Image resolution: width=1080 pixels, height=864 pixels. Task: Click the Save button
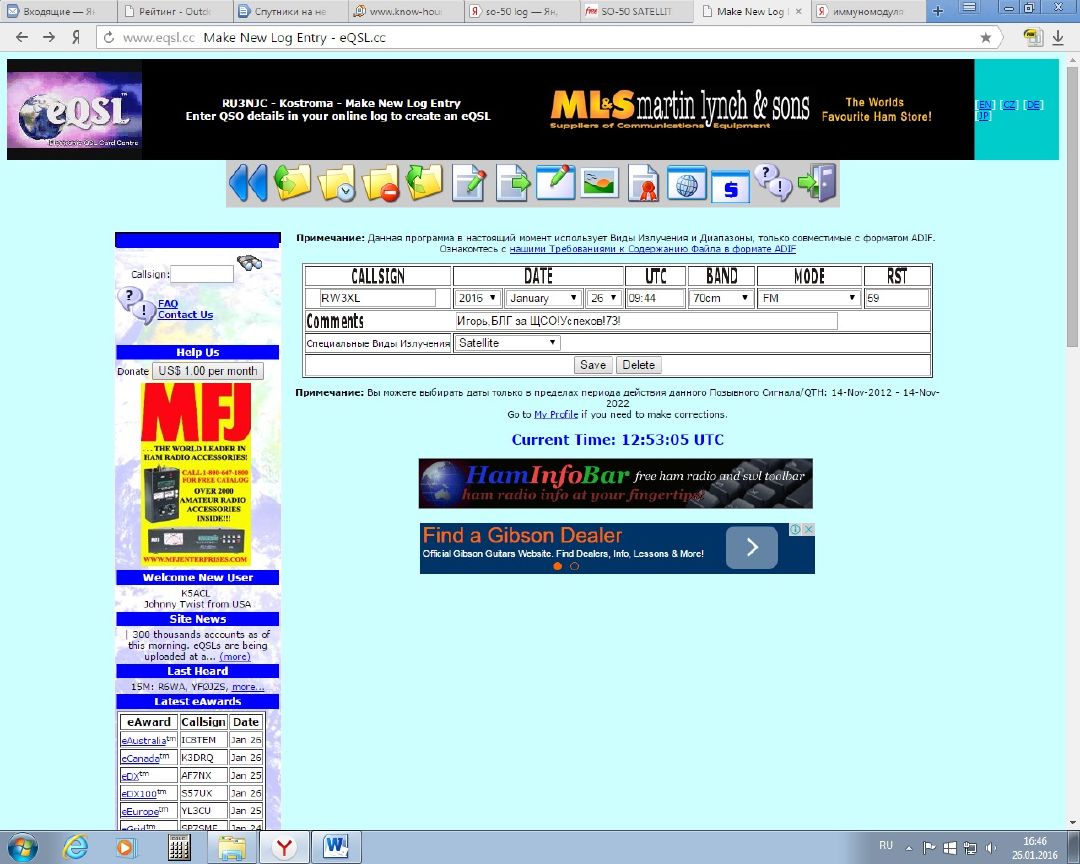point(593,364)
